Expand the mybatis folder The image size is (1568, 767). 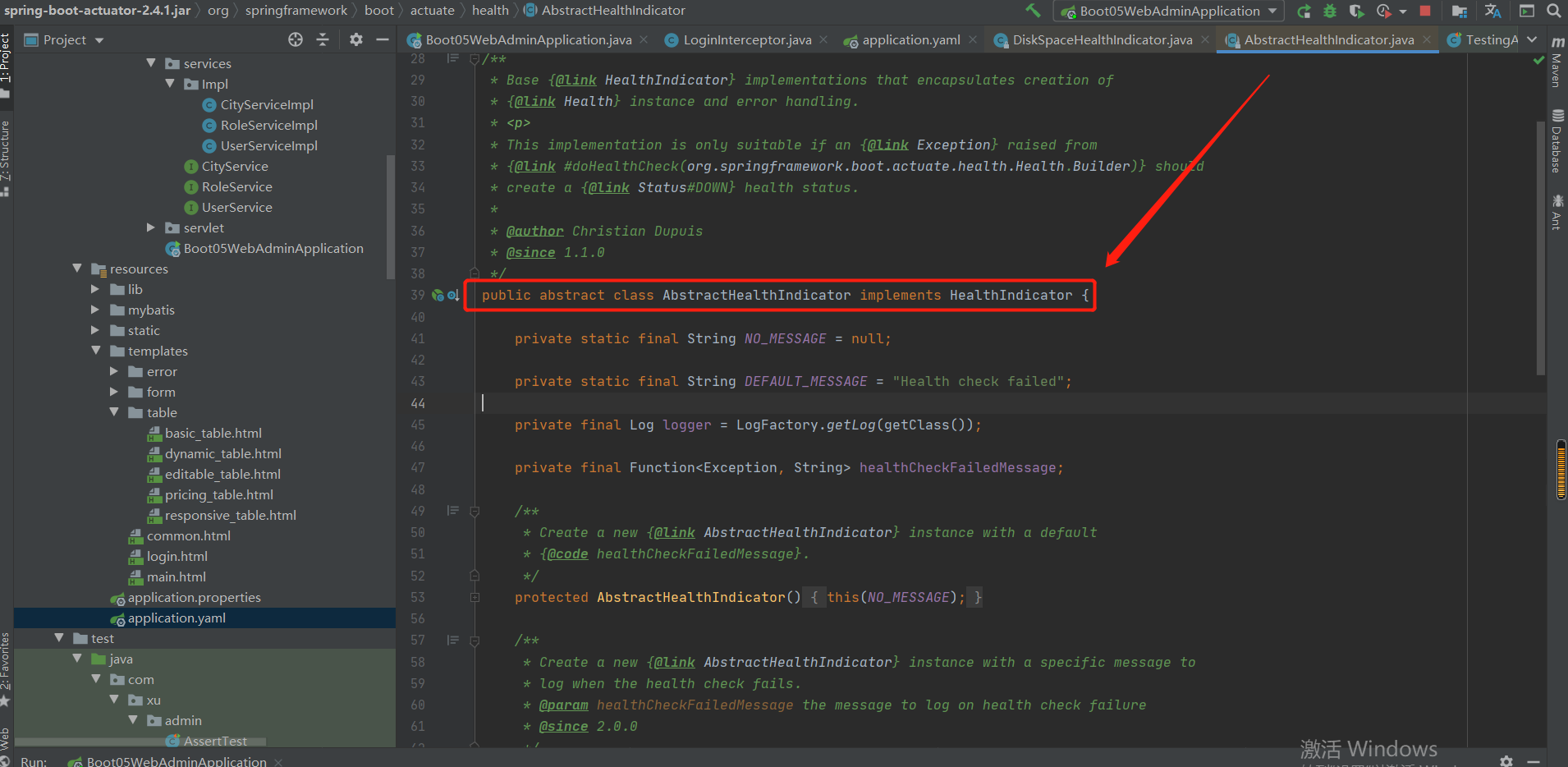tap(95, 310)
